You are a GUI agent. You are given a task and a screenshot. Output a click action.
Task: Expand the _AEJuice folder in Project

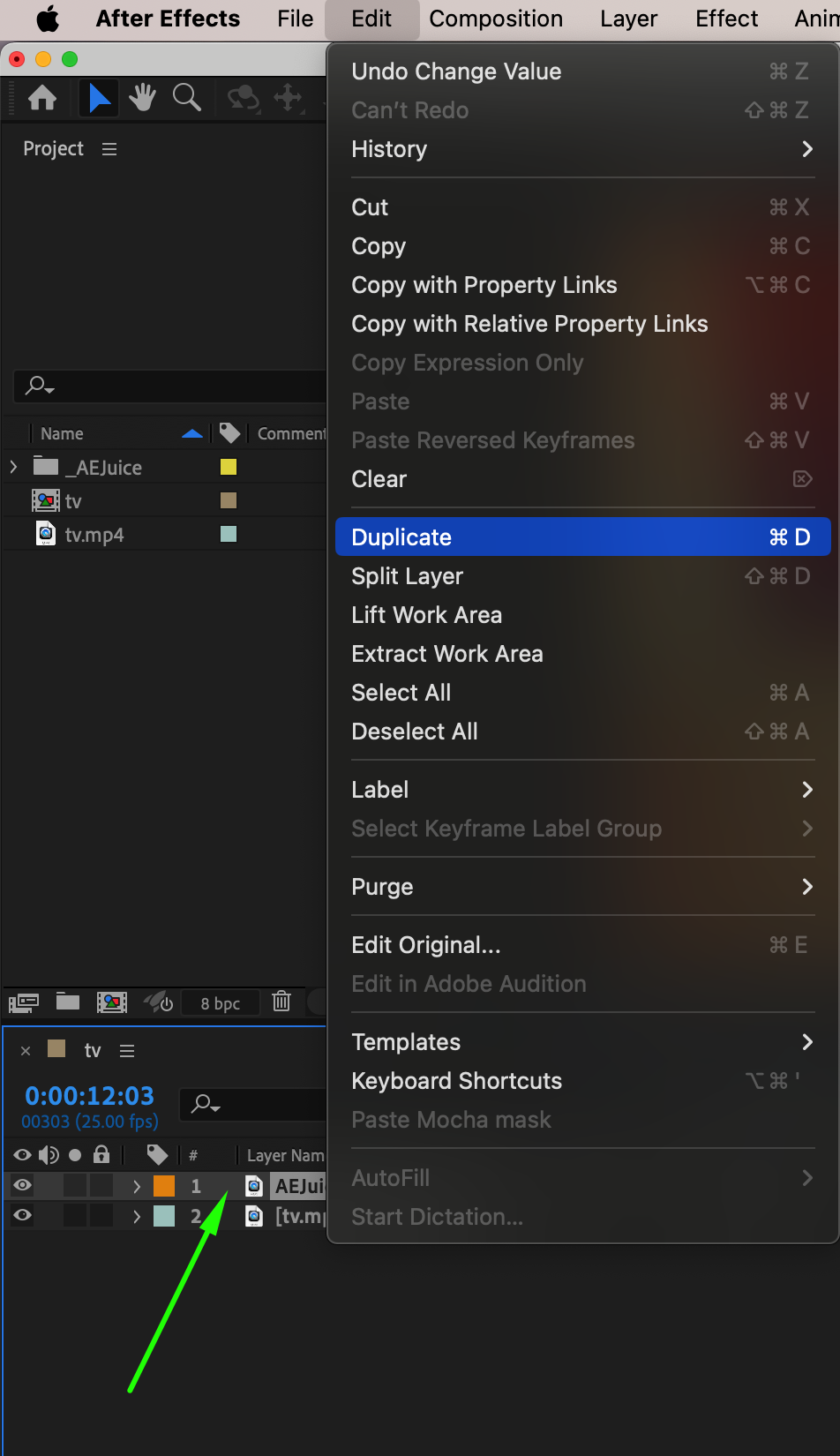click(14, 467)
